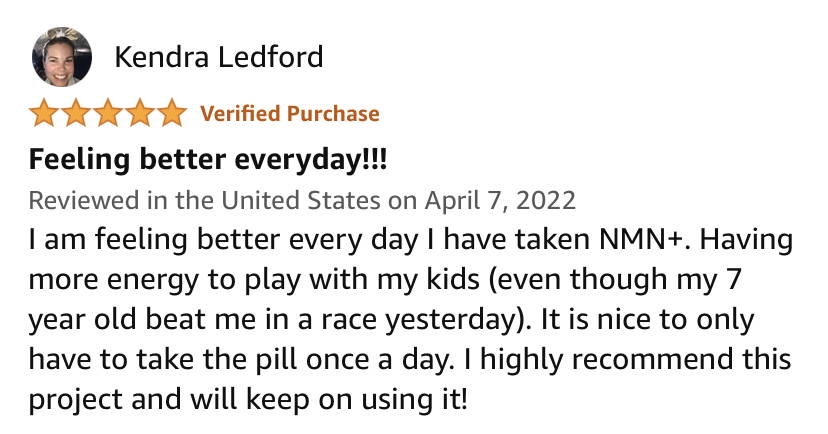This screenshot has width=828, height=434.
Task: Click the Verified Purchase label
Action: tap(290, 114)
